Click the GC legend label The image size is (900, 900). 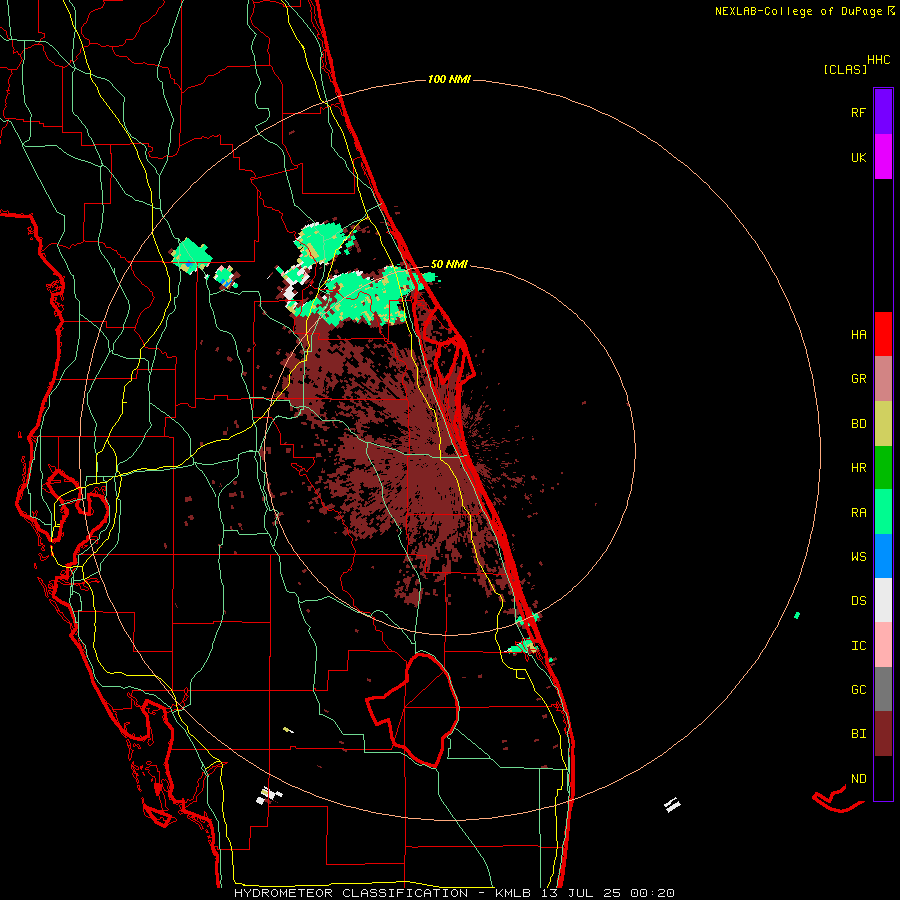tap(858, 690)
